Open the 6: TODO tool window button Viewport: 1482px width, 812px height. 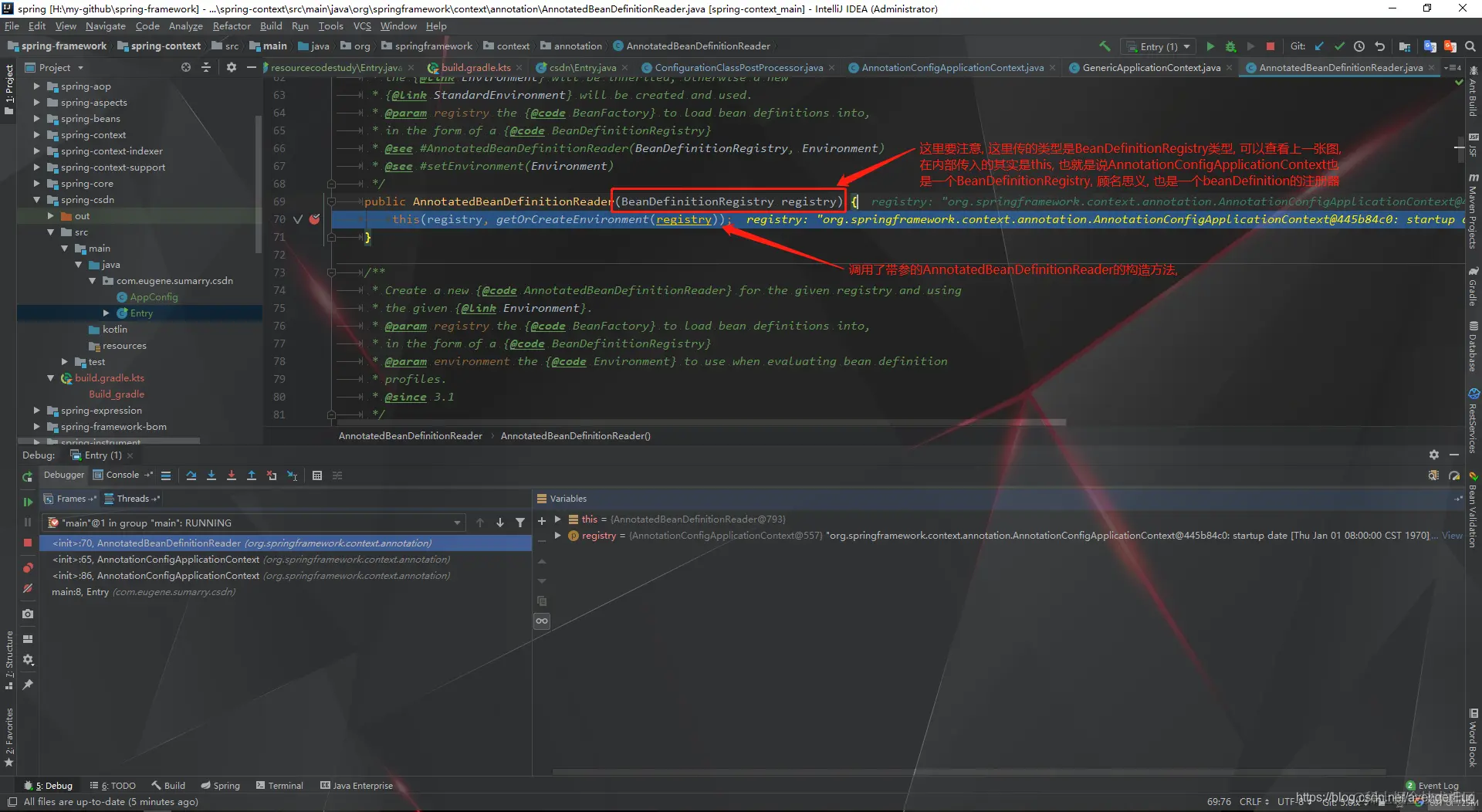pos(113,786)
